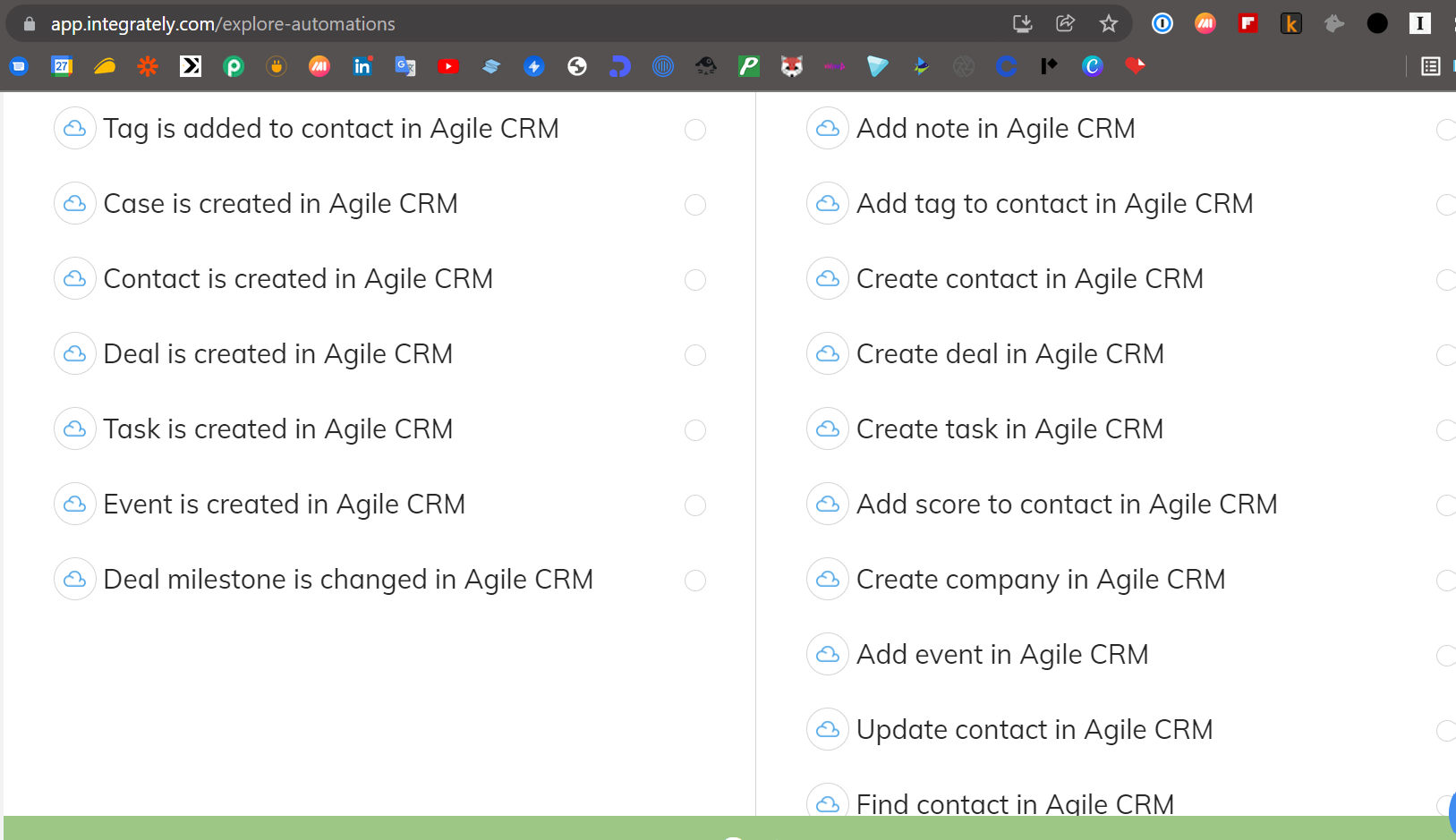Click Deal milestone is changed text

[x=348, y=580]
